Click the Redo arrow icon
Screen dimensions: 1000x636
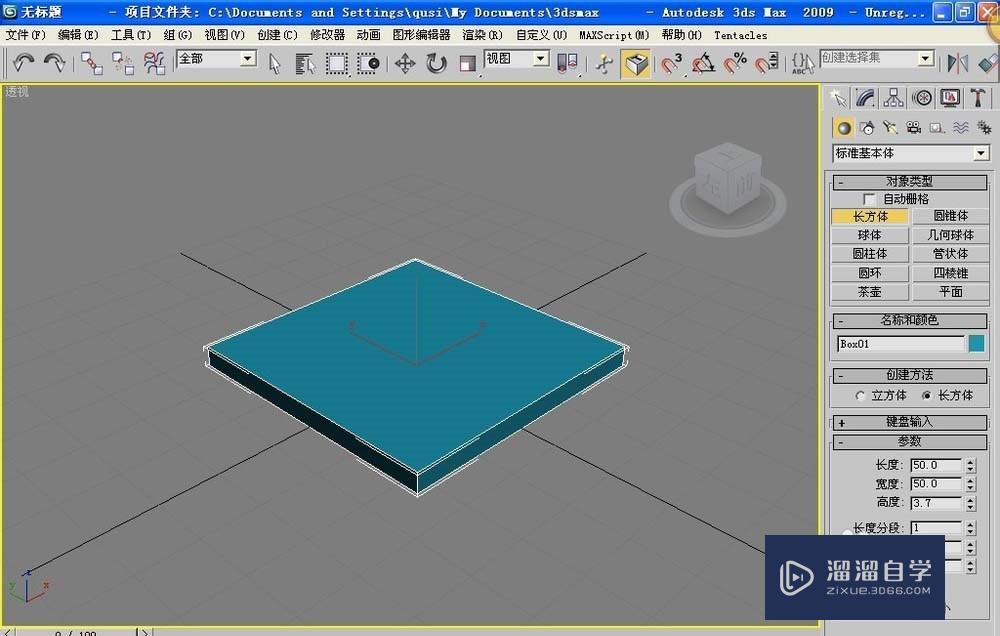(54, 62)
